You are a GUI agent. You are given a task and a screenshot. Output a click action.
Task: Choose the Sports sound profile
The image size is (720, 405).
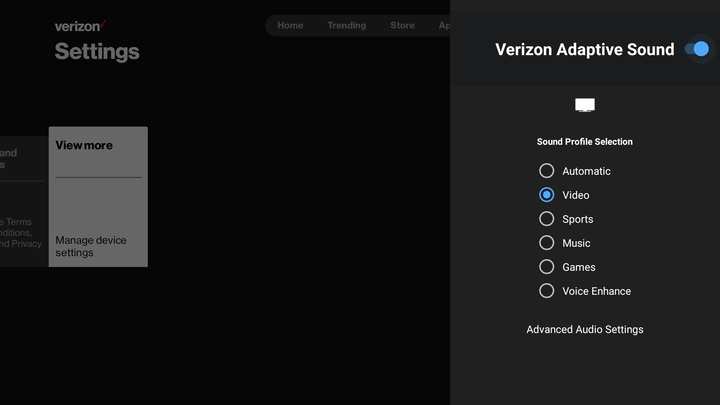click(x=566, y=219)
